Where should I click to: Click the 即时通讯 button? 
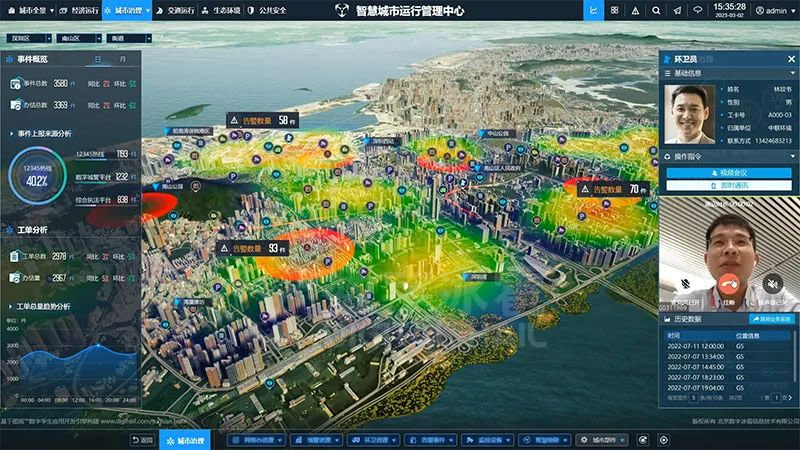pyautogui.click(x=729, y=186)
